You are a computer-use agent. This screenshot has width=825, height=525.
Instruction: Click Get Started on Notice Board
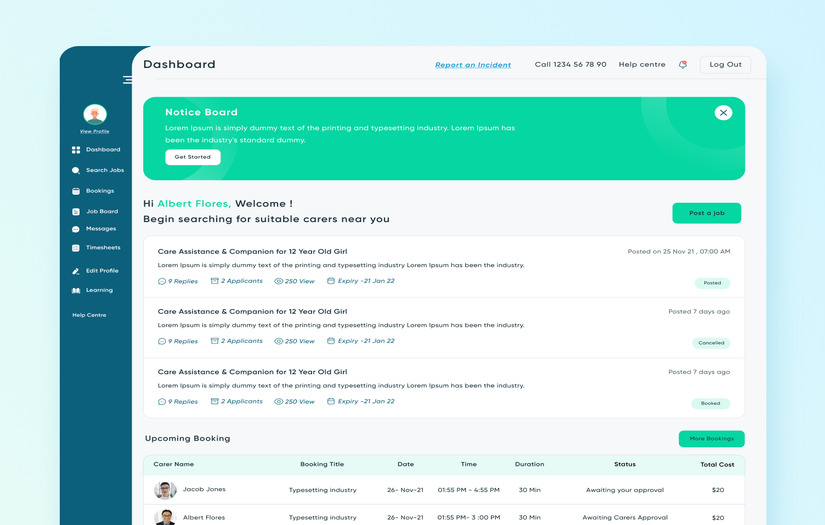(x=193, y=157)
